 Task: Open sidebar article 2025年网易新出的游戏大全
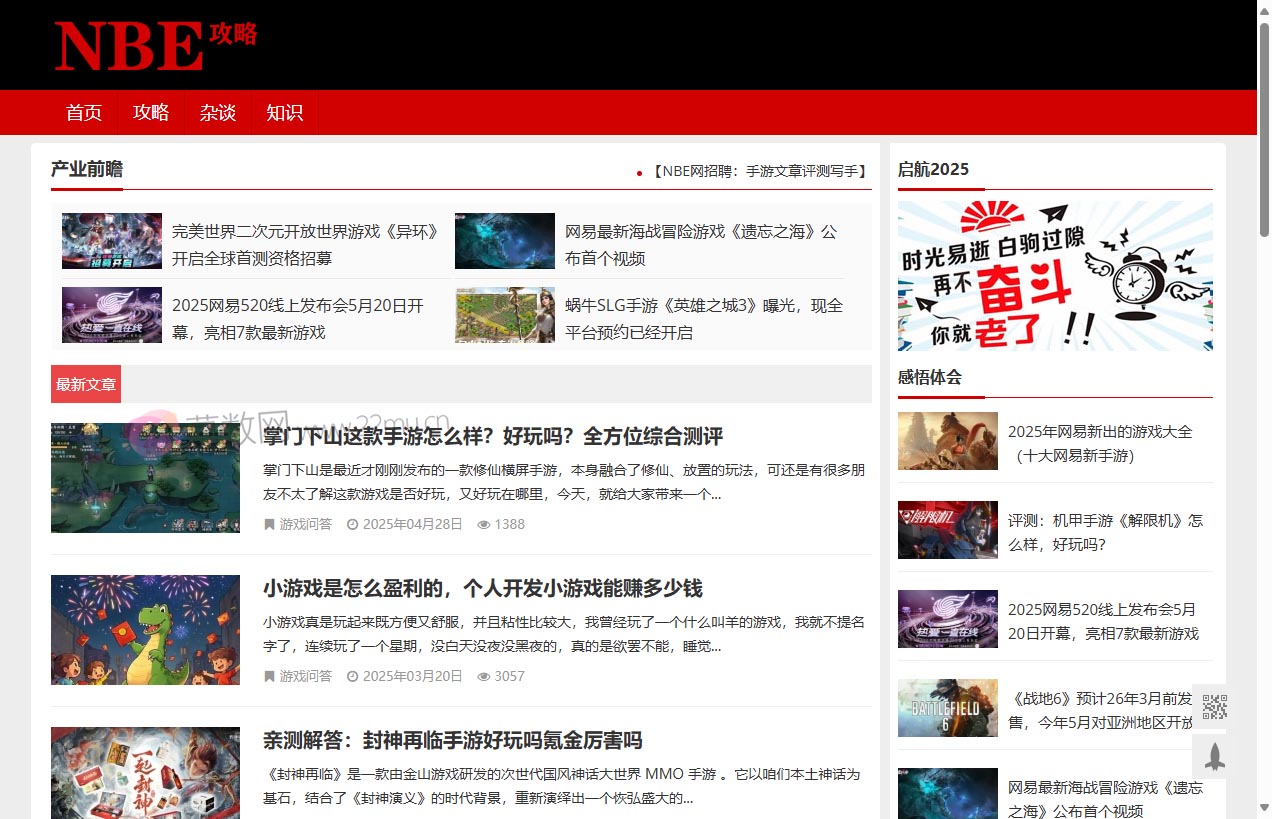(x=1100, y=443)
